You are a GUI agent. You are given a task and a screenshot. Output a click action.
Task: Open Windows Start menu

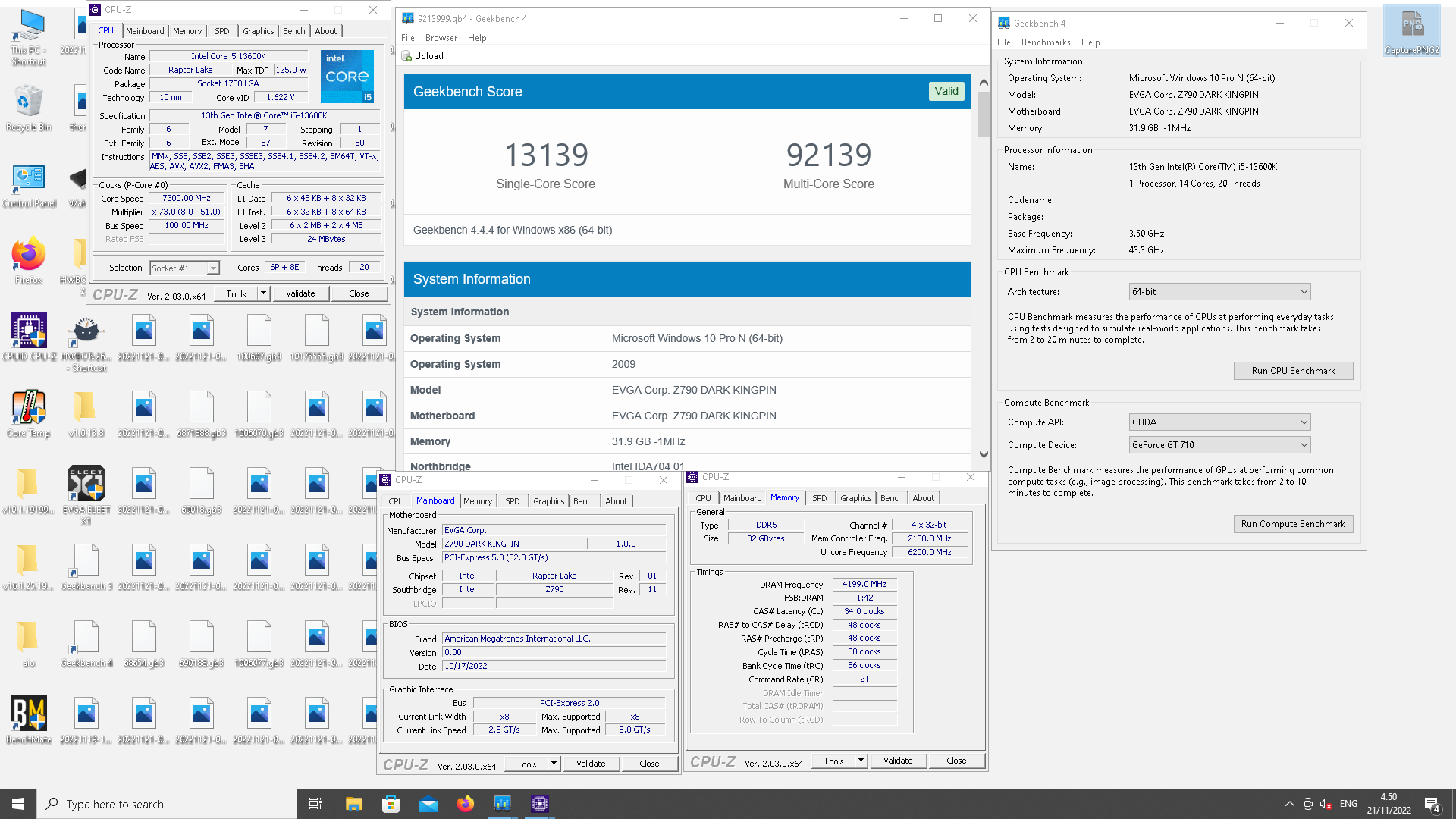pyautogui.click(x=18, y=804)
